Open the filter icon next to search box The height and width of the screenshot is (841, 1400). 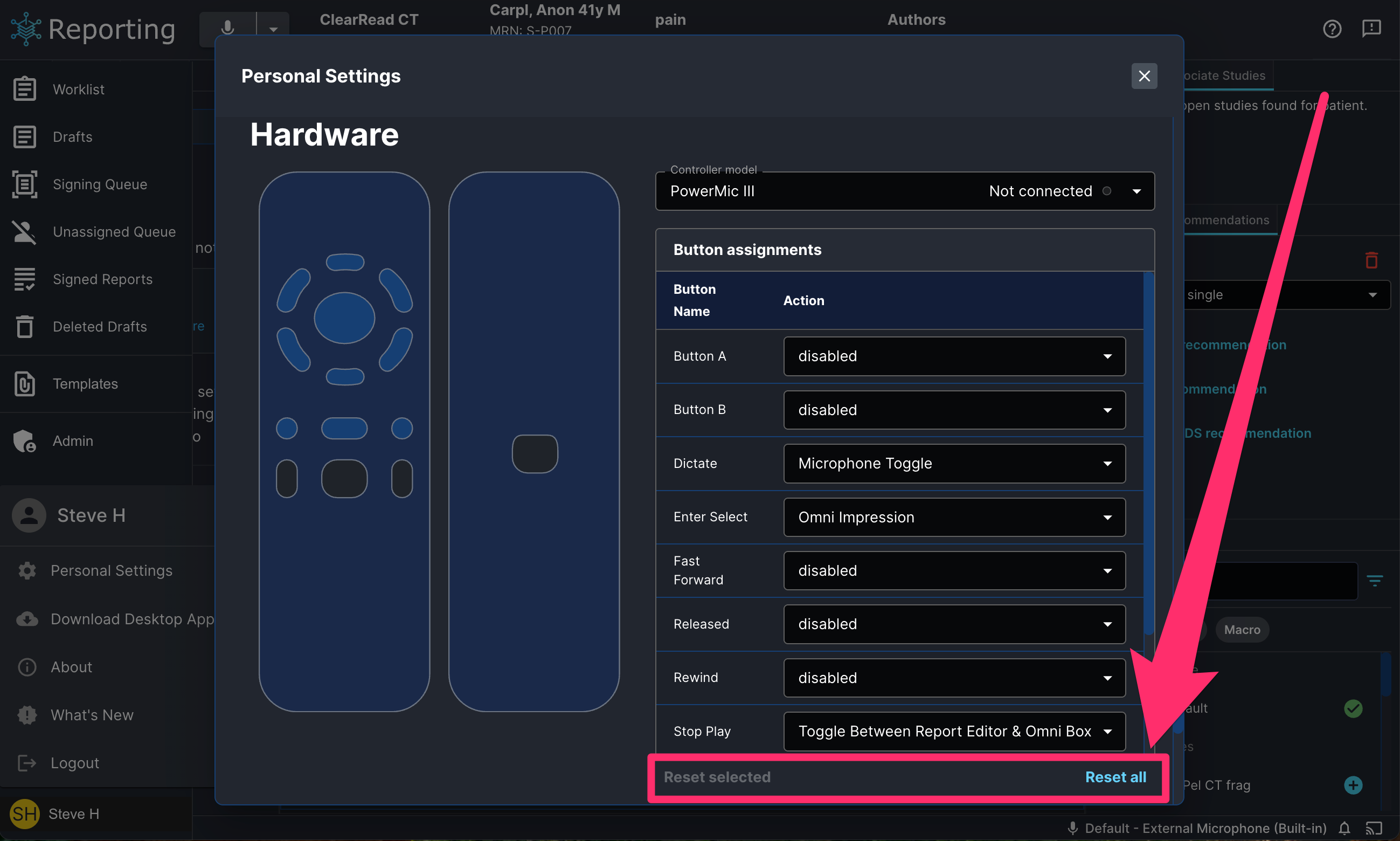[1375, 580]
